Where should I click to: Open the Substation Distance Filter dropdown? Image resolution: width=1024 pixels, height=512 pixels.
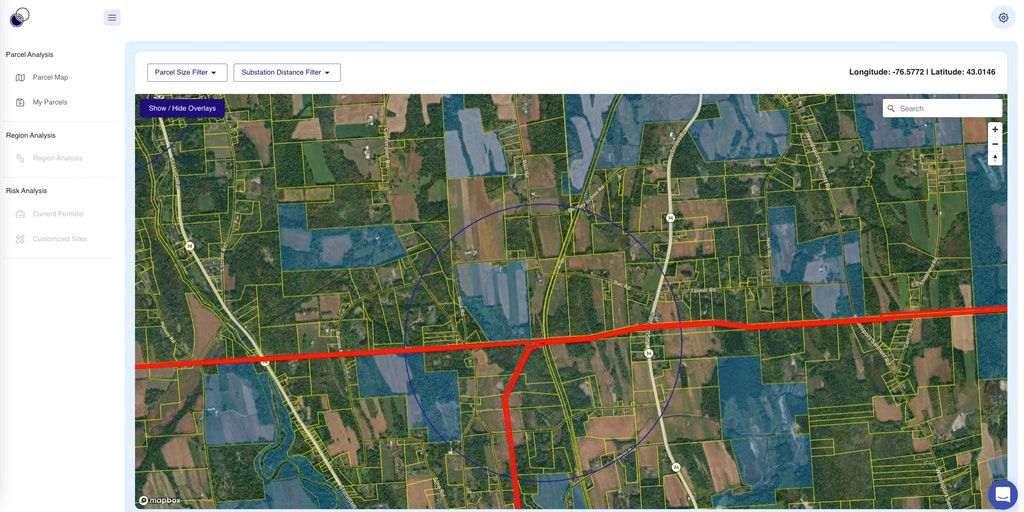(287, 72)
